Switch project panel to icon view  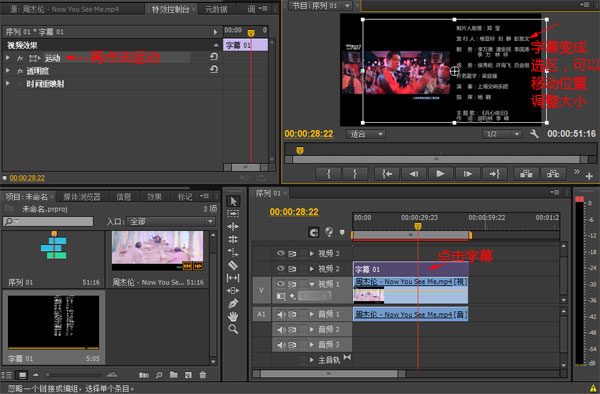22,375
